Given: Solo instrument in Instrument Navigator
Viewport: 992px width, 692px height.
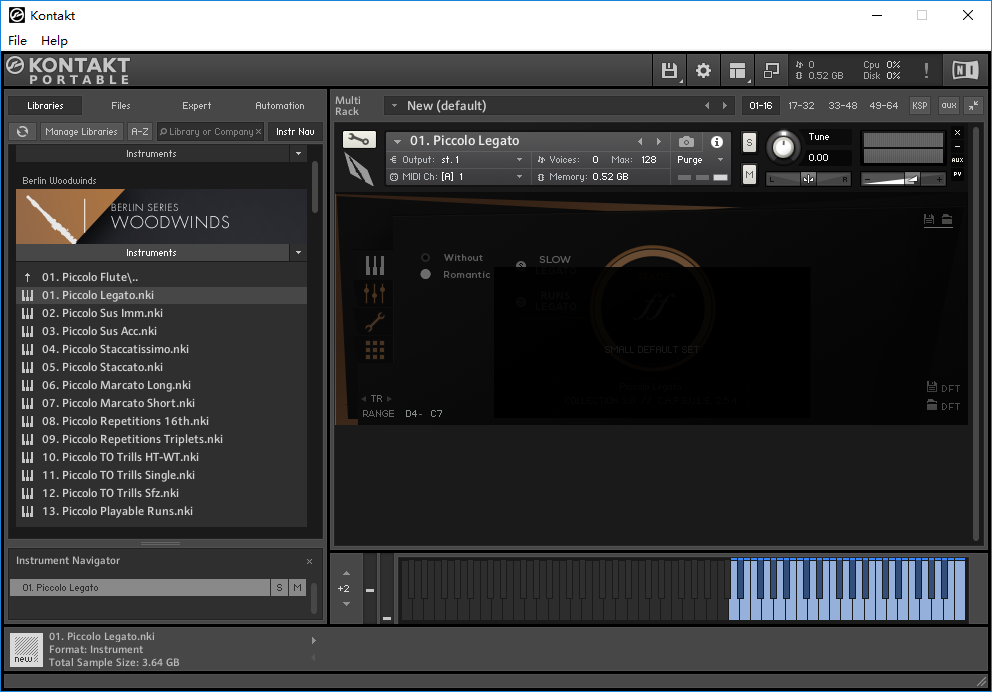Looking at the screenshot, I should 279,588.
